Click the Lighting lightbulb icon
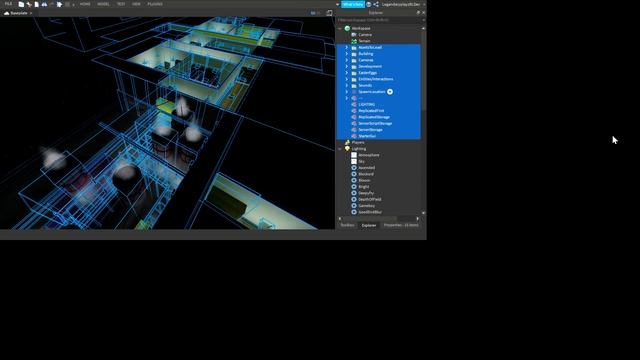The image size is (640, 360). click(x=347, y=149)
